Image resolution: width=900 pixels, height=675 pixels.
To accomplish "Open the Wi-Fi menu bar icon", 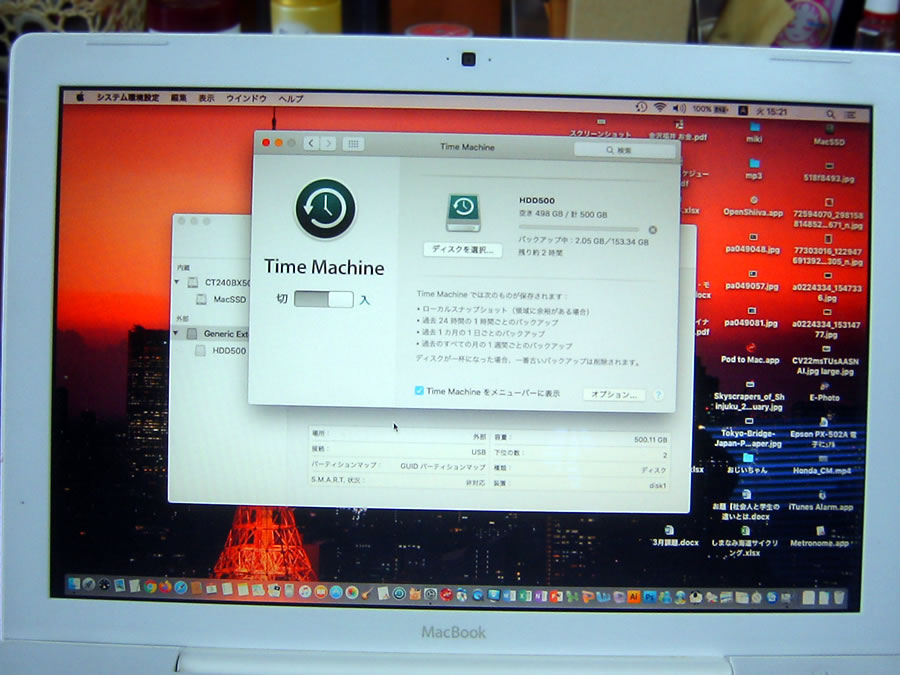I will click(660, 107).
